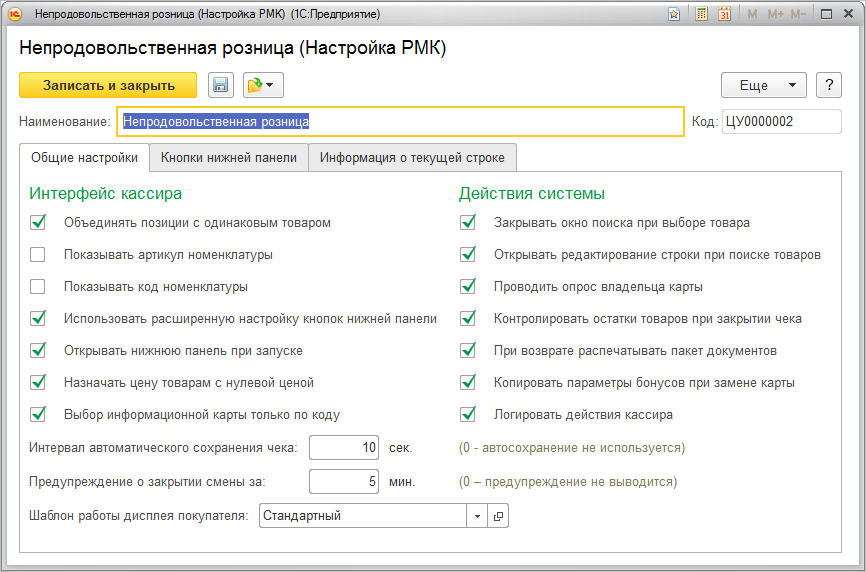
Task: Click the auto-save interval field showing 10
Action: coord(345,447)
